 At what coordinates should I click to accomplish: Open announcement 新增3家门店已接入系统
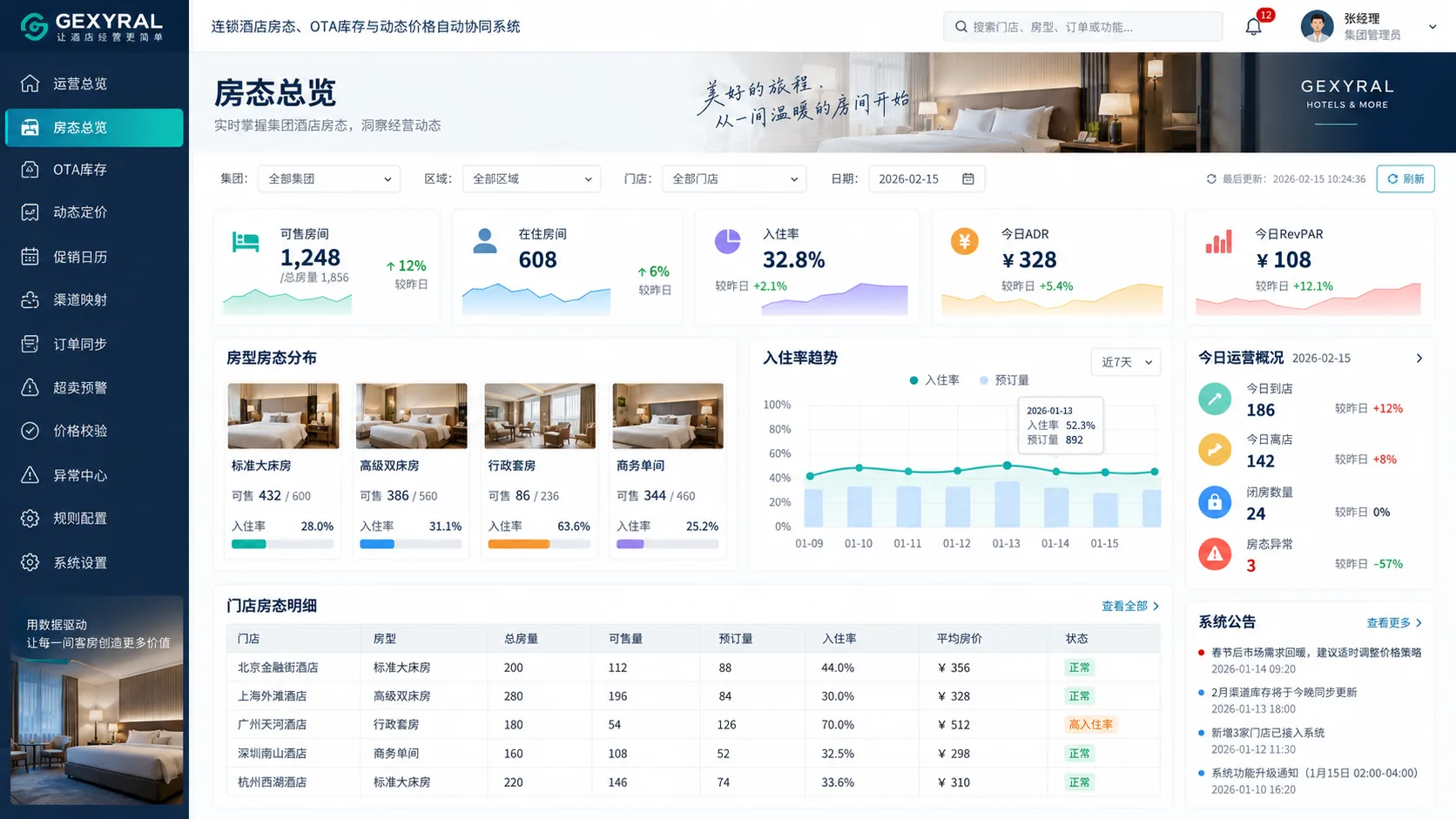tap(1268, 733)
